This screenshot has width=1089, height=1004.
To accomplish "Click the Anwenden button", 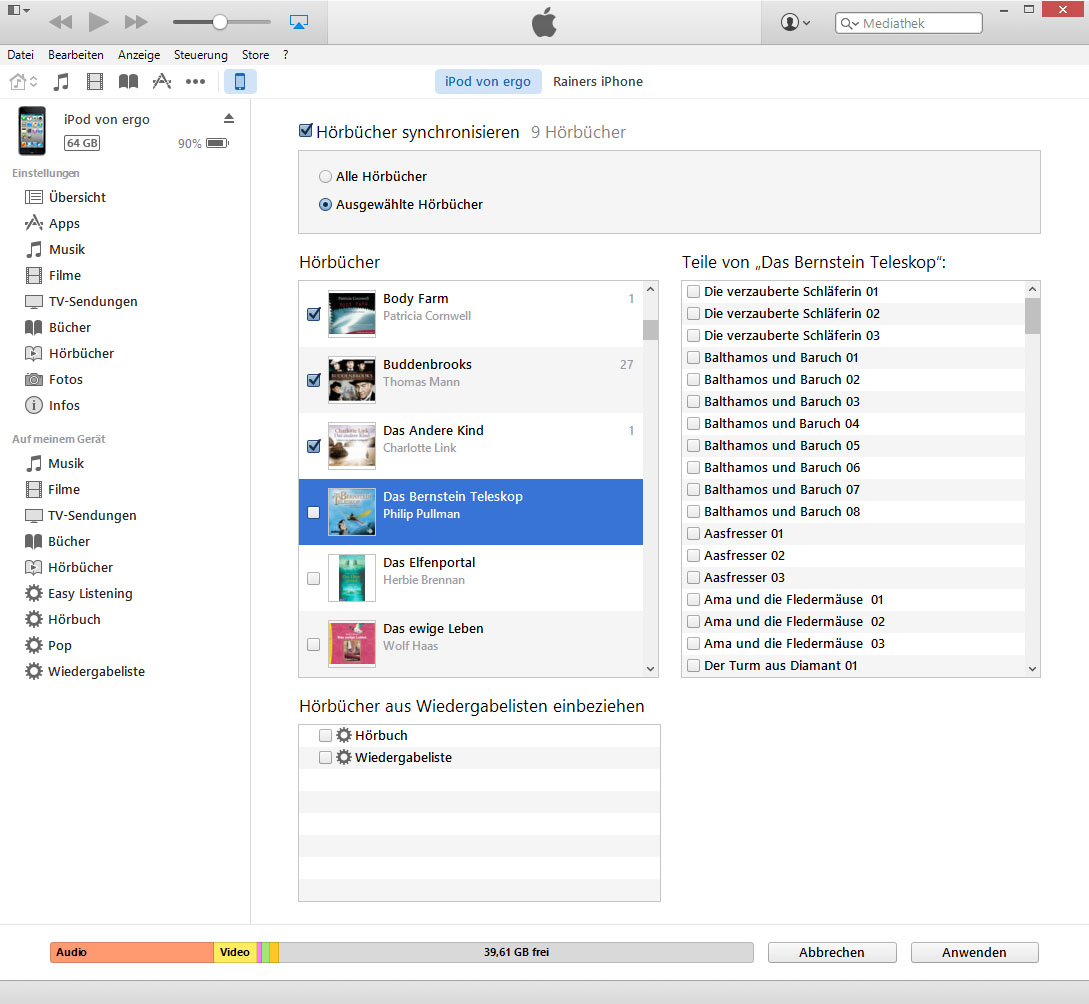I will (x=974, y=953).
